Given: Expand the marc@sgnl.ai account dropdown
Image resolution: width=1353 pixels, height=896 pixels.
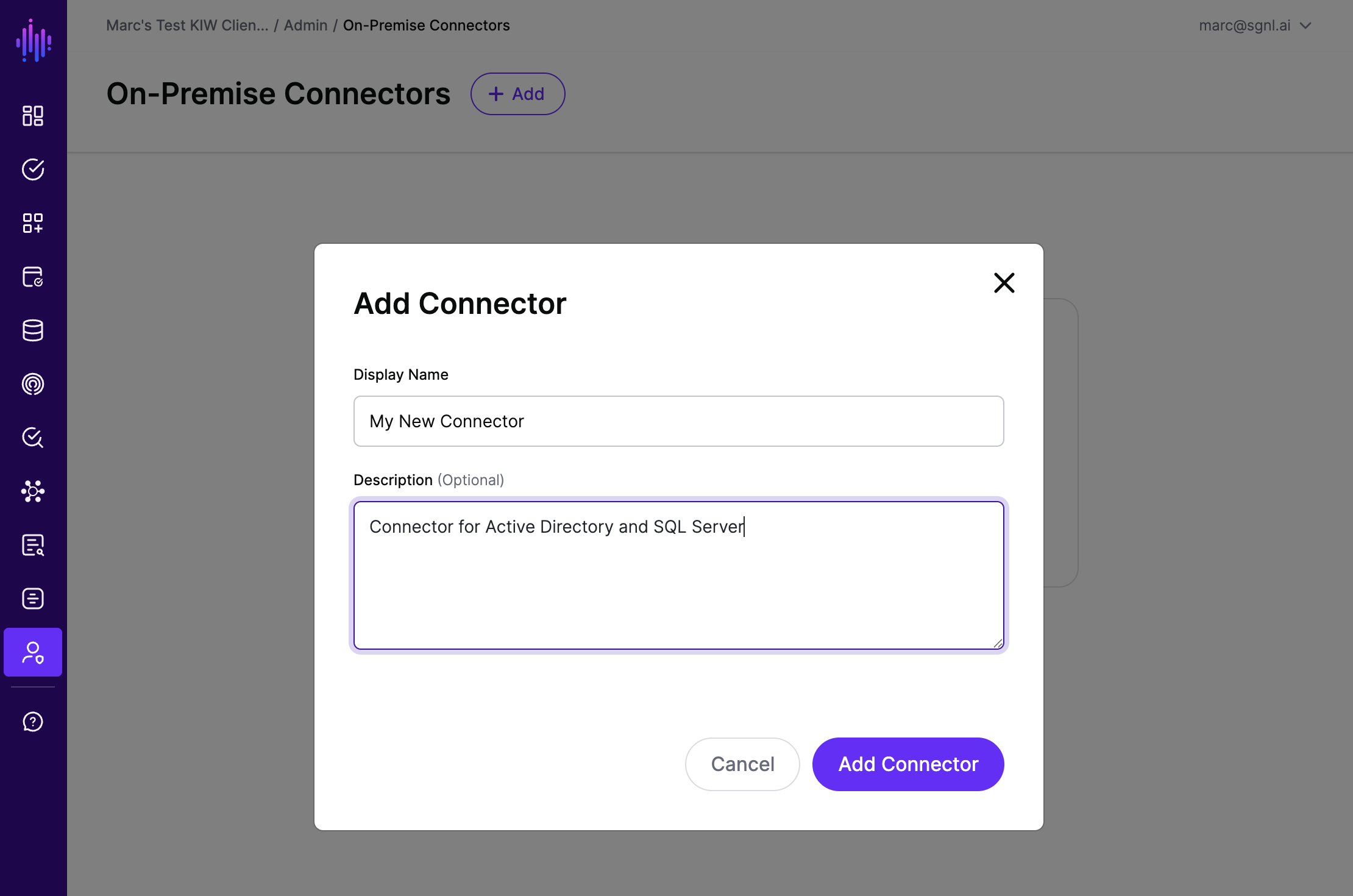Looking at the screenshot, I should [x=1254, y=26].
